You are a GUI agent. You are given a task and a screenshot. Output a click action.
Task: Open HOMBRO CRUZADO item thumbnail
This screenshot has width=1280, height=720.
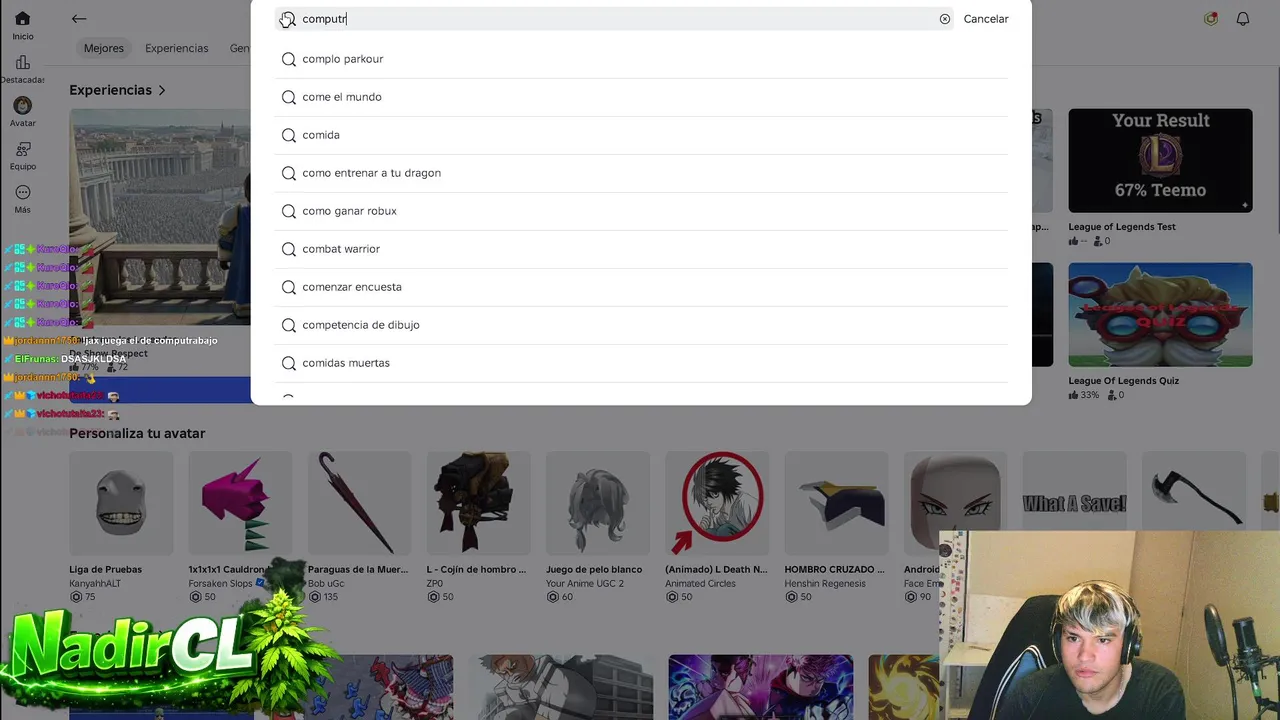(x=836, y=504)
